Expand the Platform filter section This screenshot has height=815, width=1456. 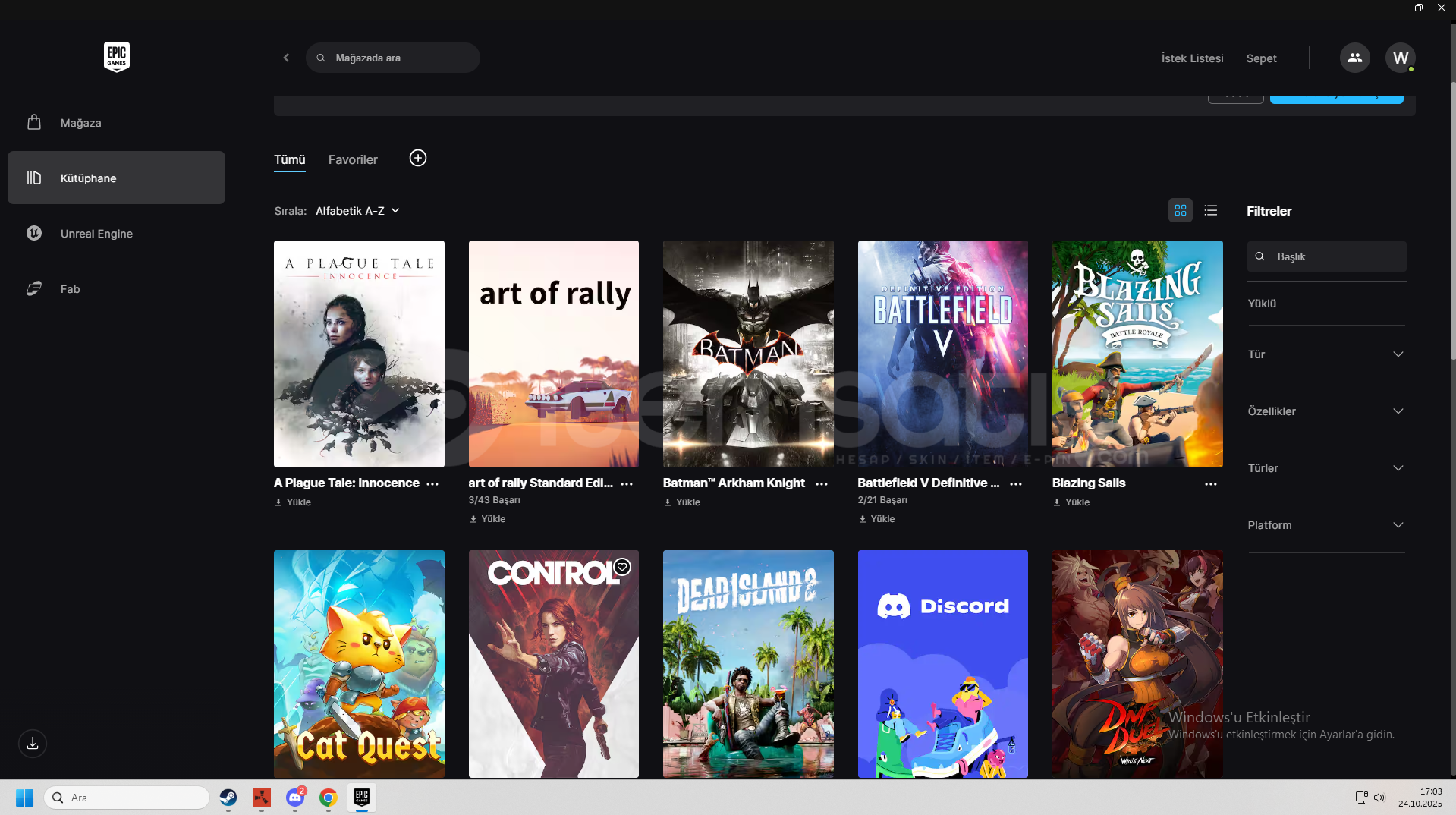[1325, 525]
